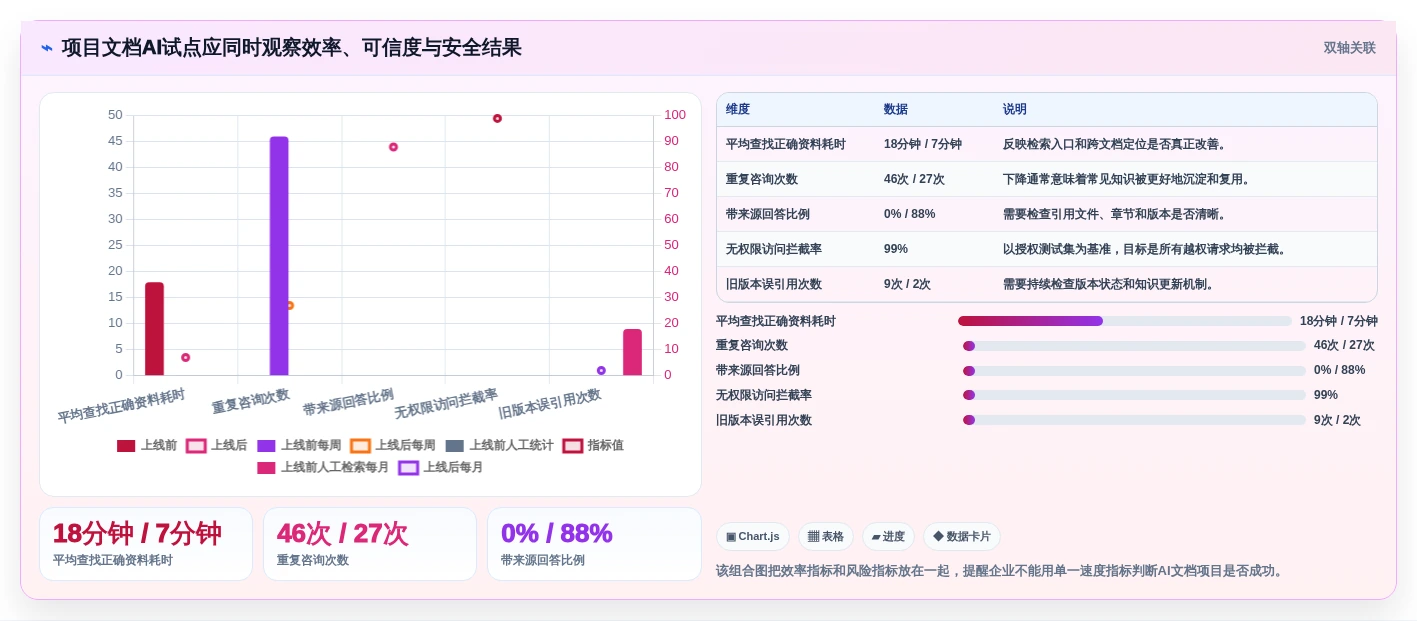Click table value 9次 / 2次
Viewport: 1417px width, 621px height.
907,284
